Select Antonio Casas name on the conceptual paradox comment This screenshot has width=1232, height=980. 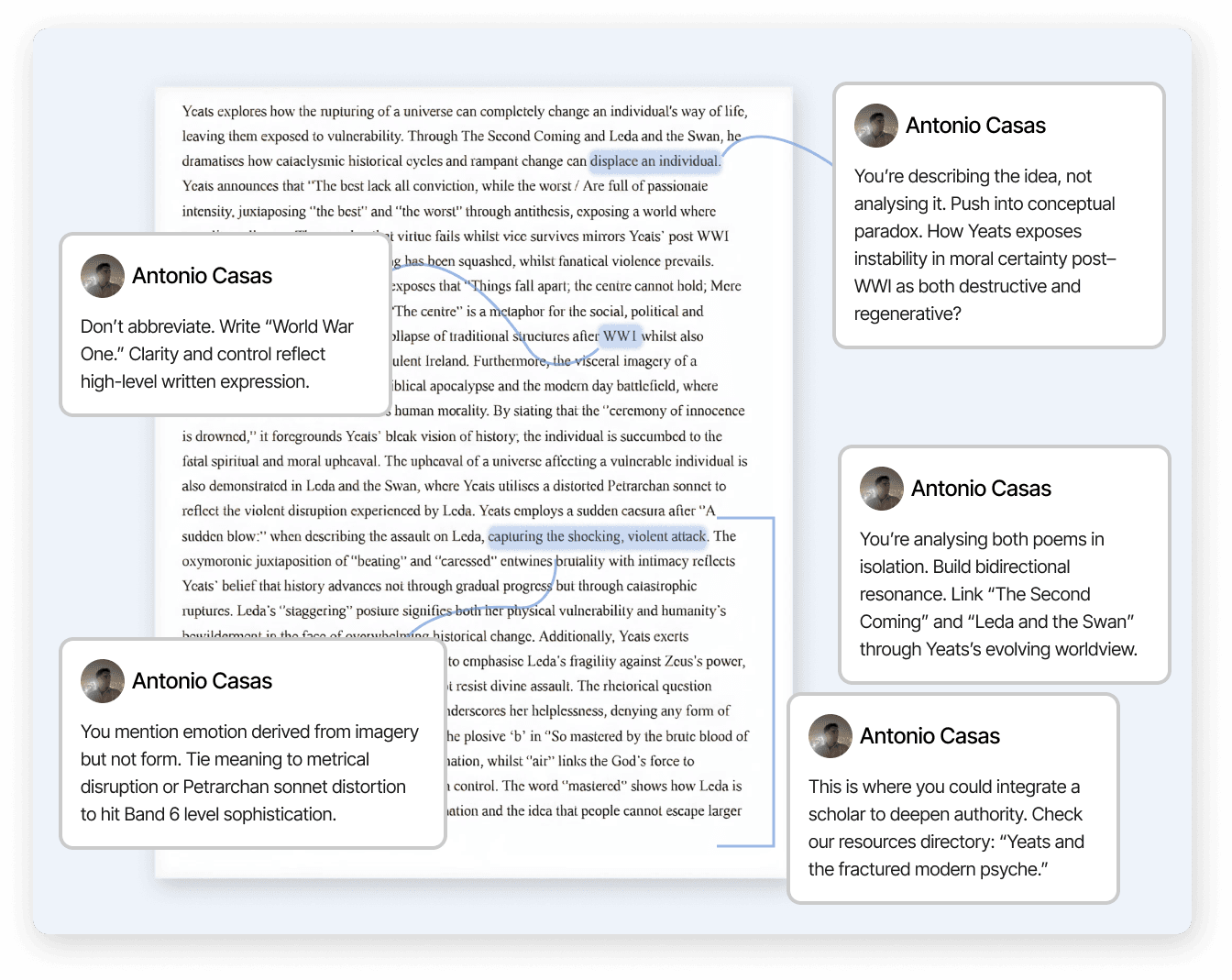(975, 126)
